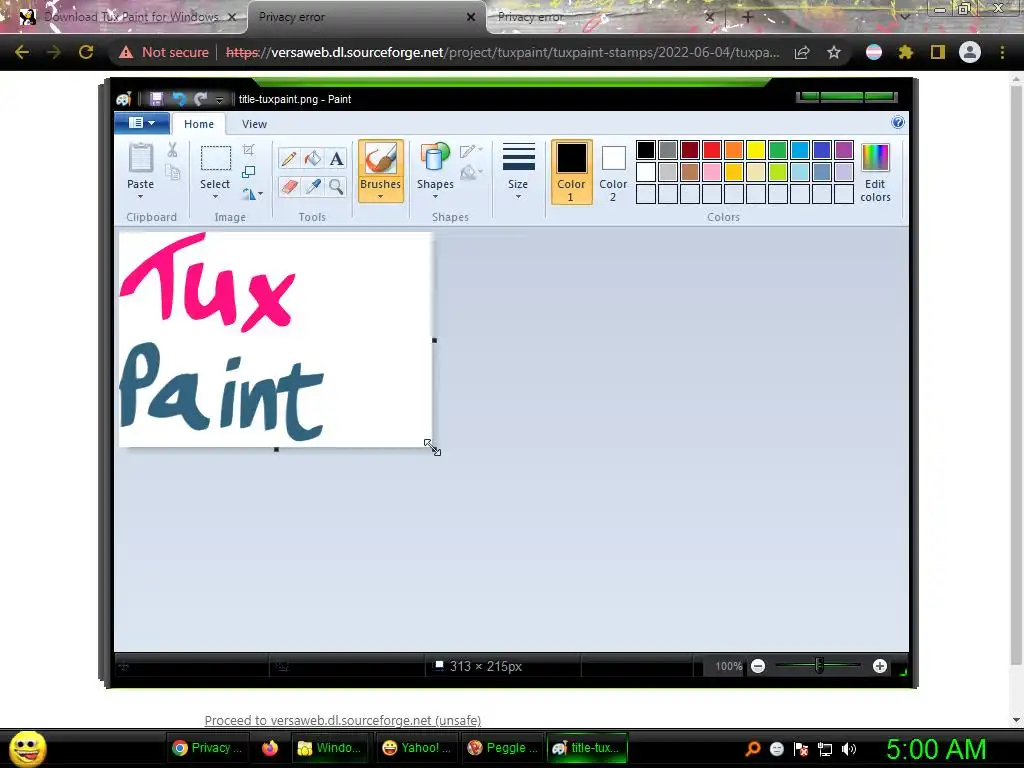Viewport: 1024px width, 768px height.
Task: Open the browser profile avatar
Action: 970,52
